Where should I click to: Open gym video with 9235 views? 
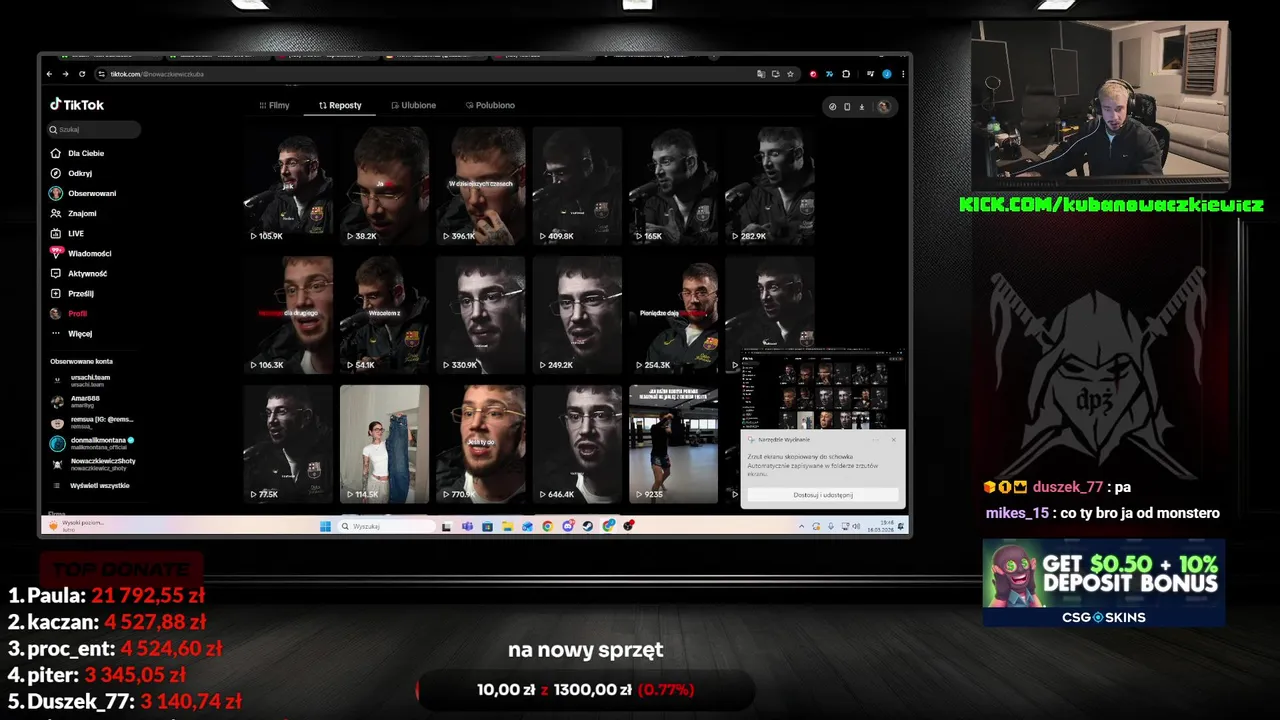pyautogui.click(x=673, y=443)
